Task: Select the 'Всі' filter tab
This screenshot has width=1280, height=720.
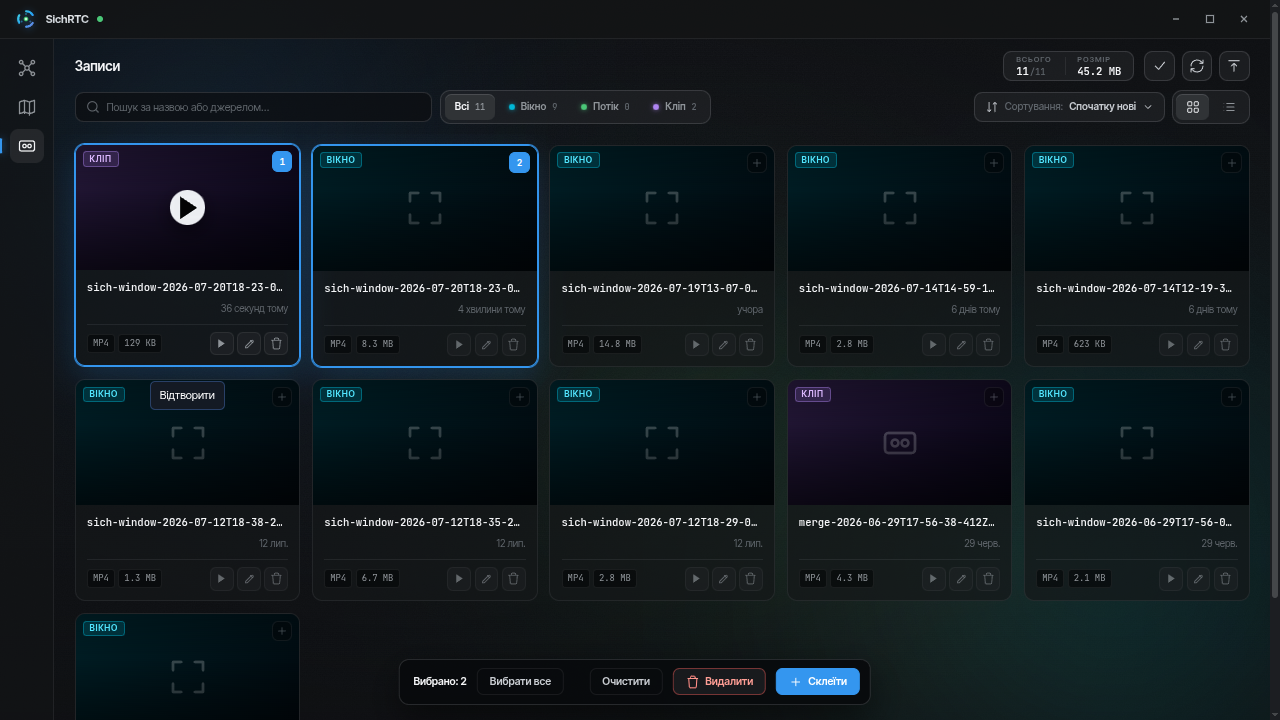Action: coord(470,107)
